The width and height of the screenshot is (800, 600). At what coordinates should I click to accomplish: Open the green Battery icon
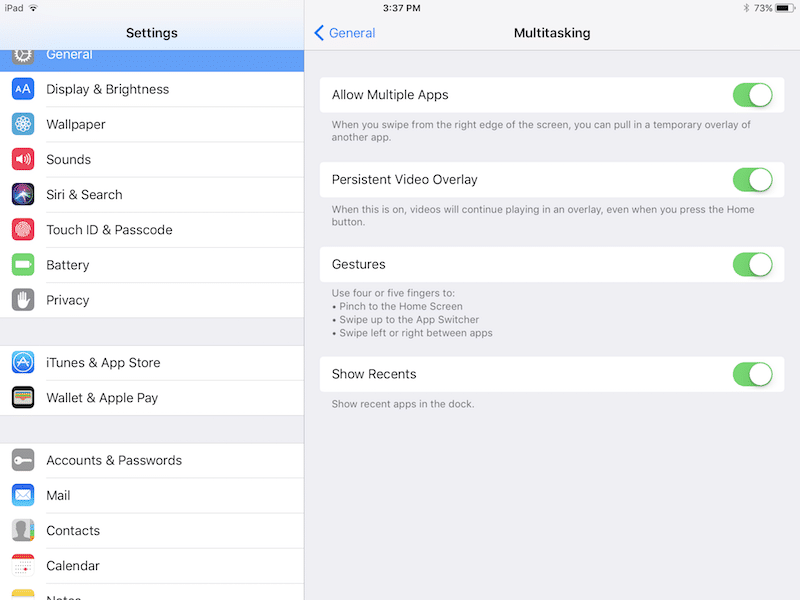tap(23, 265)
